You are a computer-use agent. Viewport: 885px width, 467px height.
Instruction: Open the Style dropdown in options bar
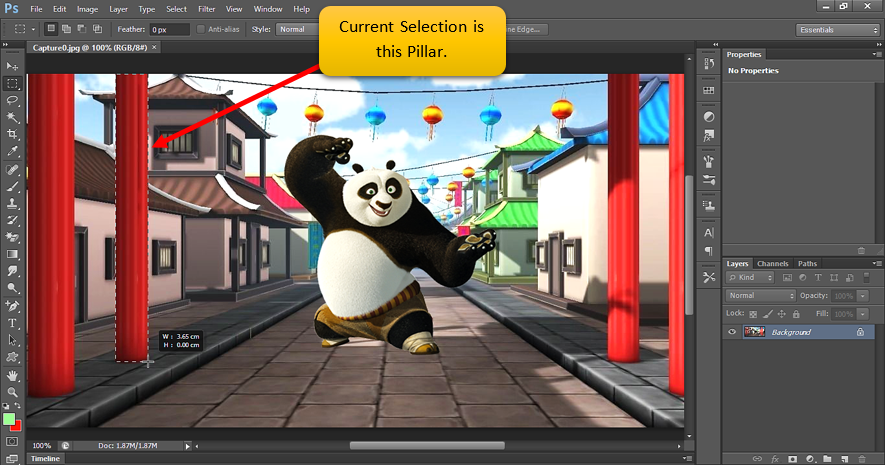point(297,29)
